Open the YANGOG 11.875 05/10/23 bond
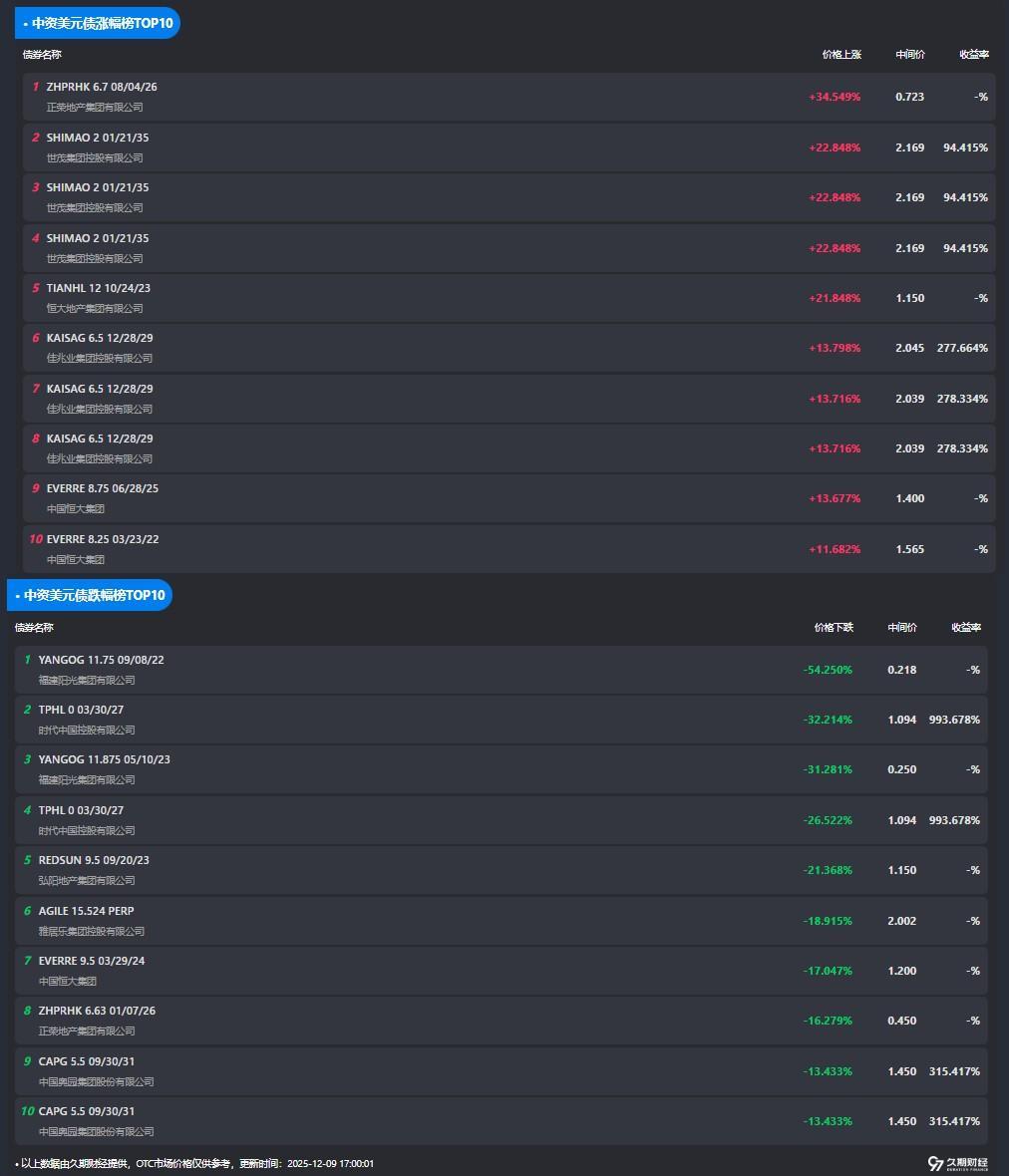This screenshot has width=1009, height=1176. (x=105, y=759)
